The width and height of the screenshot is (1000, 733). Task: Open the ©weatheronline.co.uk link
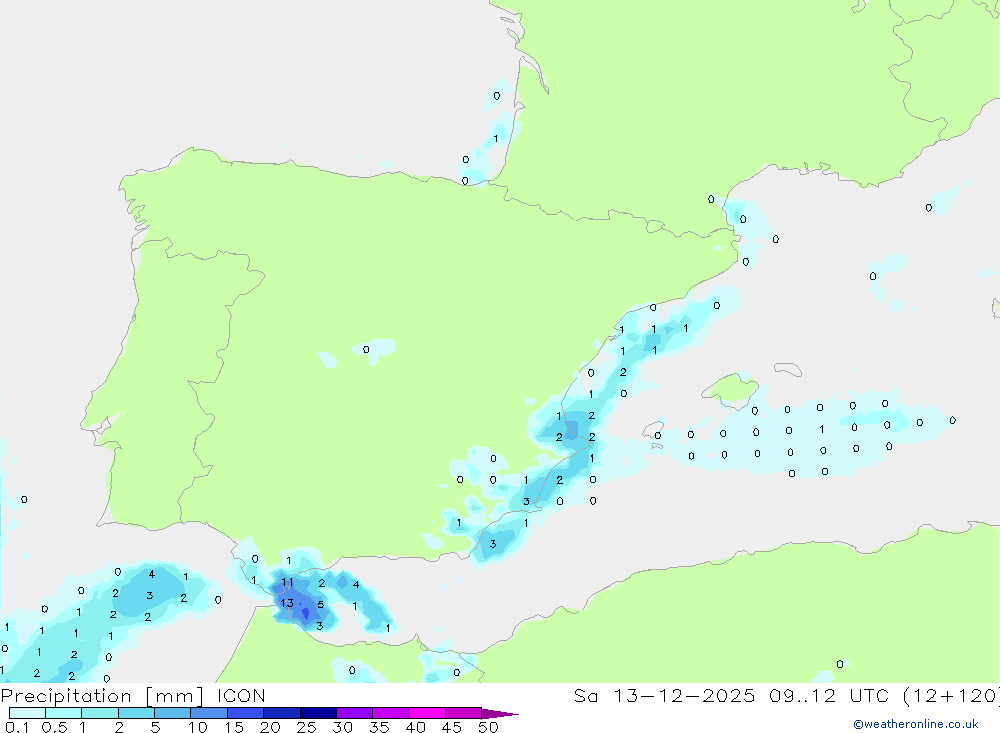915,724
